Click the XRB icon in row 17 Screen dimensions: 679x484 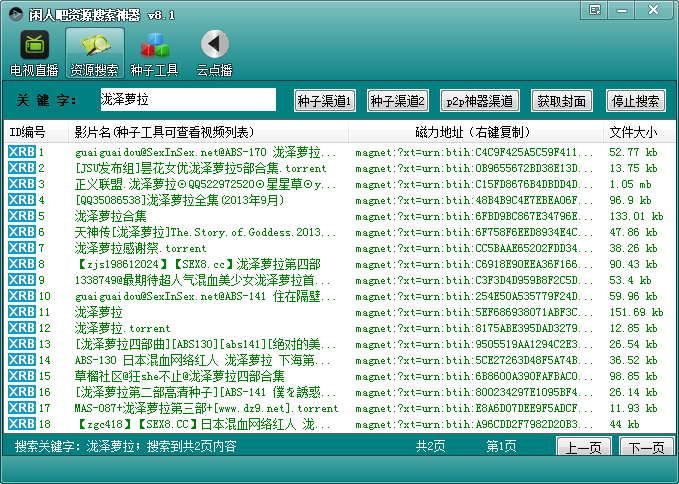(x=22, y=408)
